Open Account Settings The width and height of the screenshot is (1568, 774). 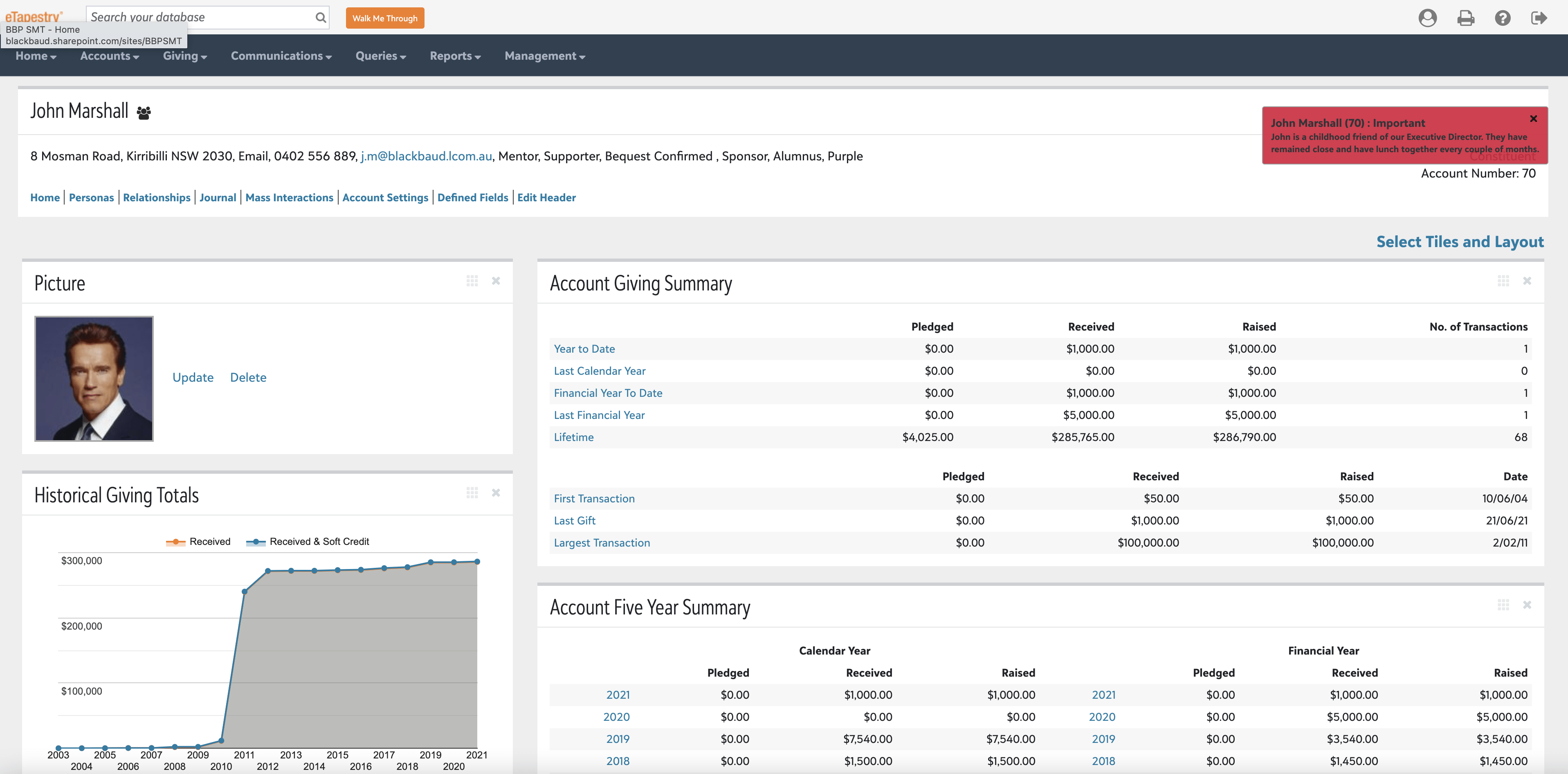coord(385,197)
